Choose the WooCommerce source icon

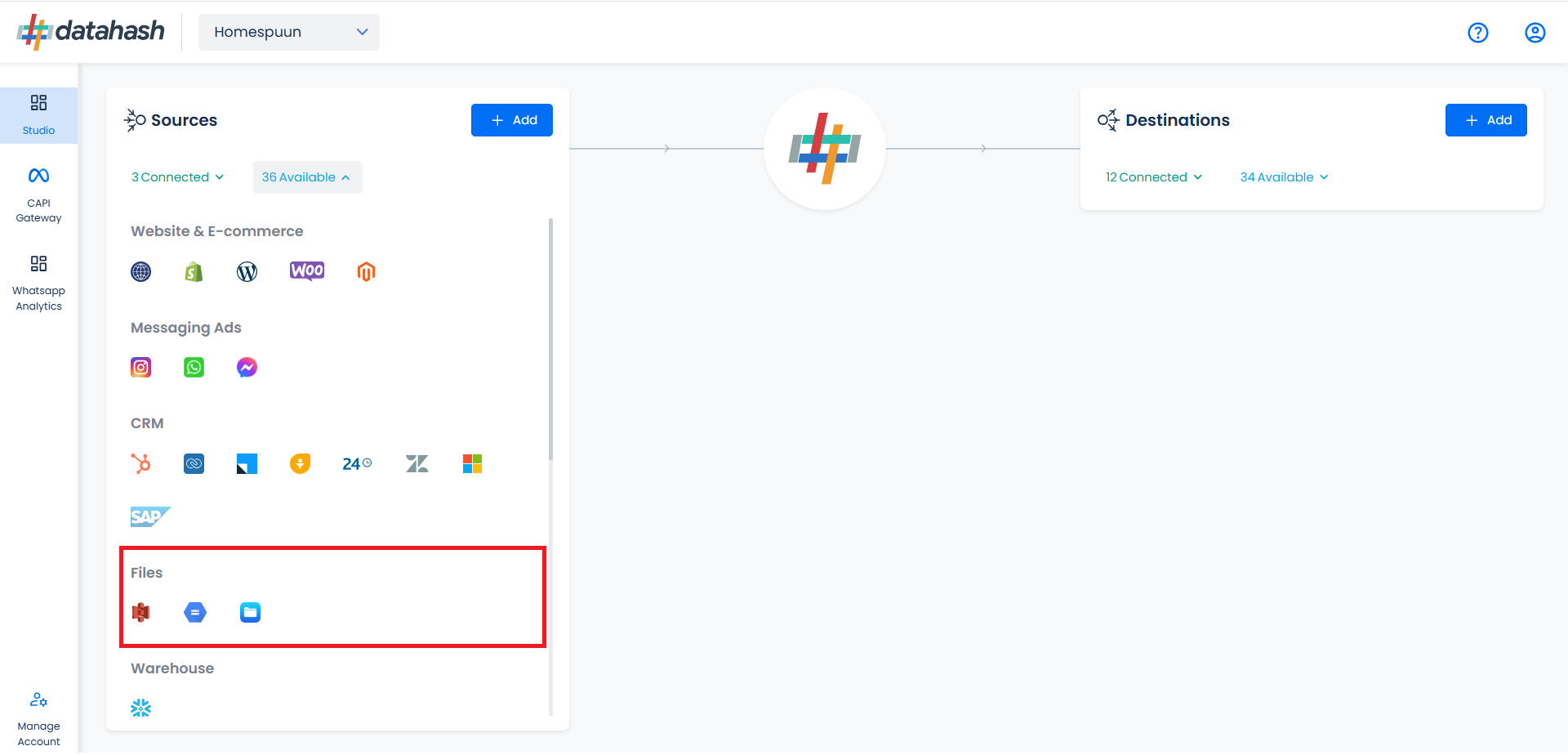tap(307, 271)
